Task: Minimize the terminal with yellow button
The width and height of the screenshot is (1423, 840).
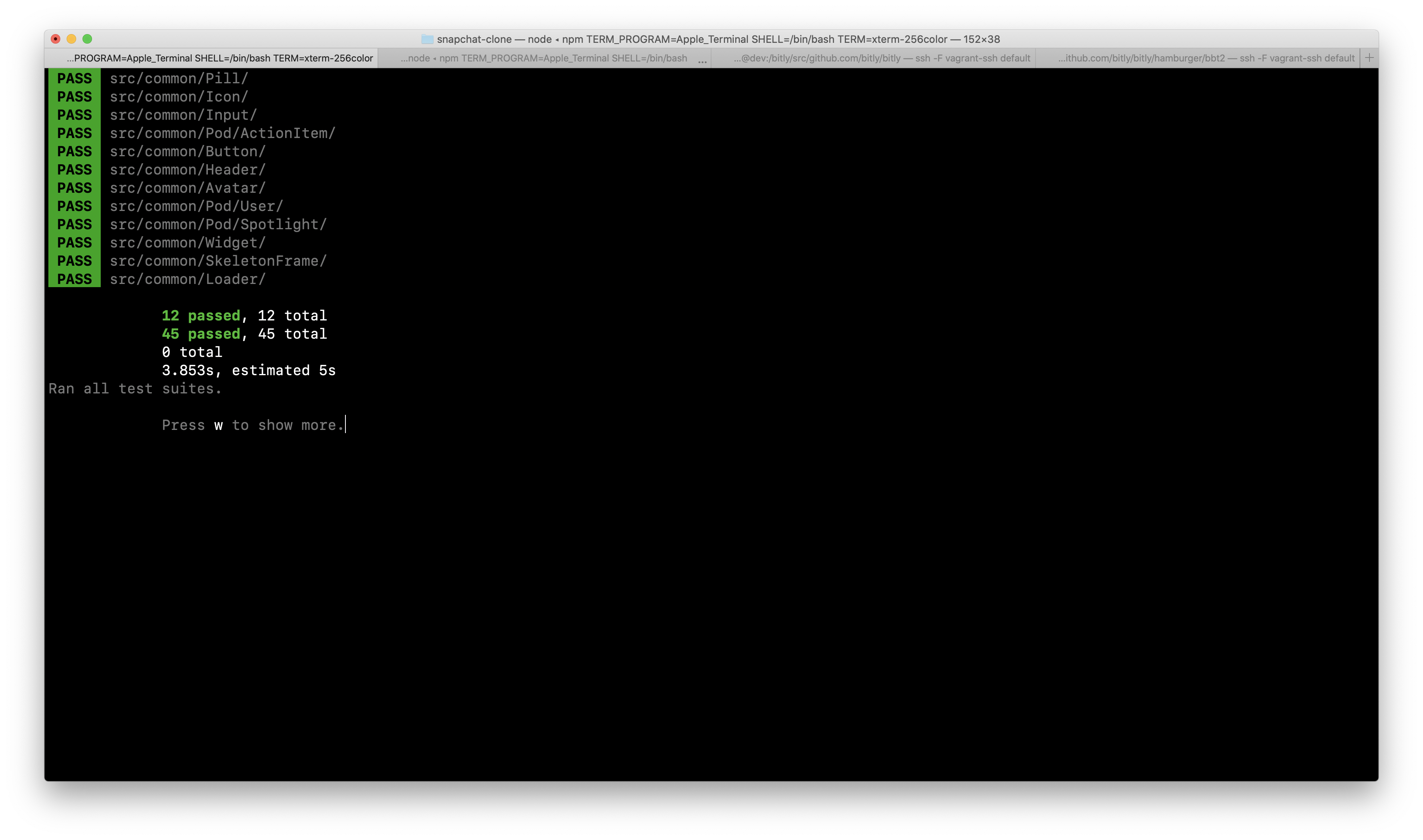Action: (71, 39)
